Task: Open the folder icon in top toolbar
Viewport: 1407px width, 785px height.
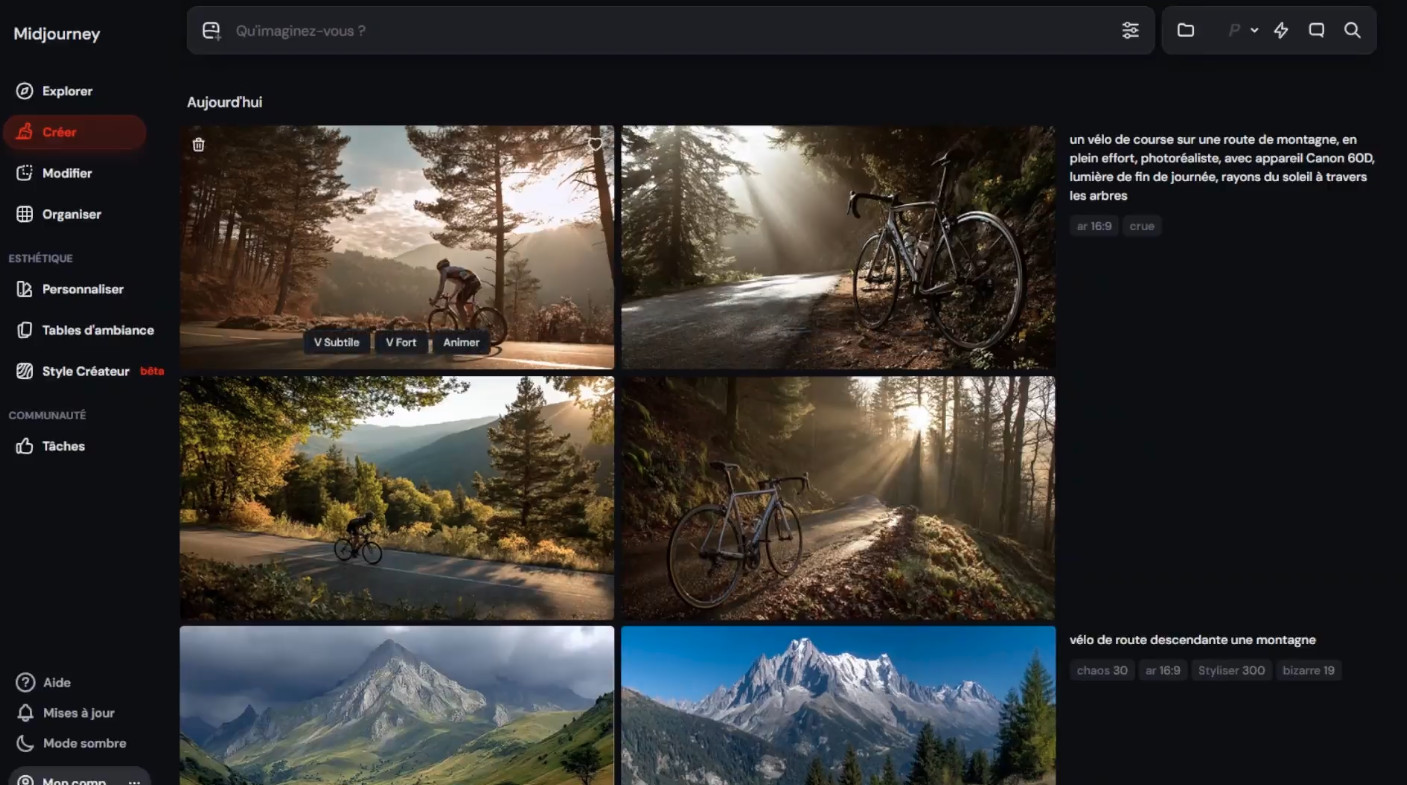Action: click(x=1186, y=31)
